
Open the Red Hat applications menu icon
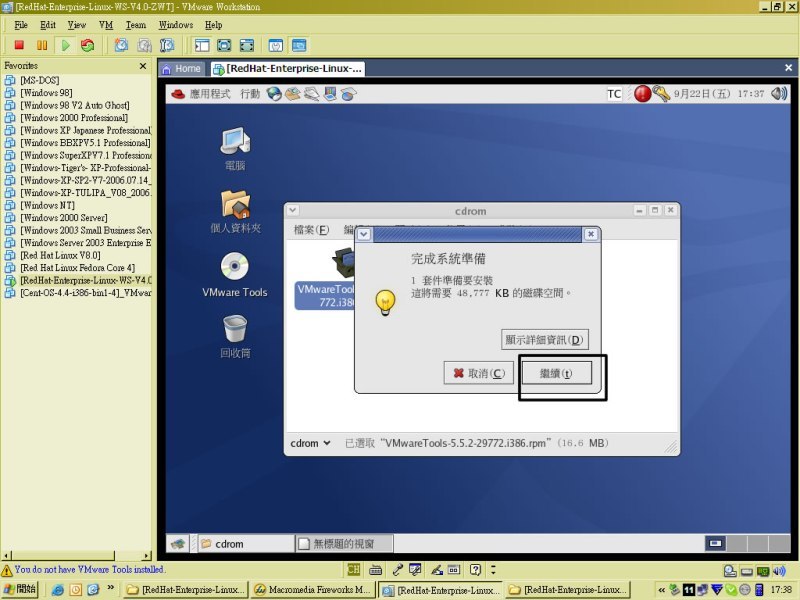pyautogui.click(x=178, y=94)
